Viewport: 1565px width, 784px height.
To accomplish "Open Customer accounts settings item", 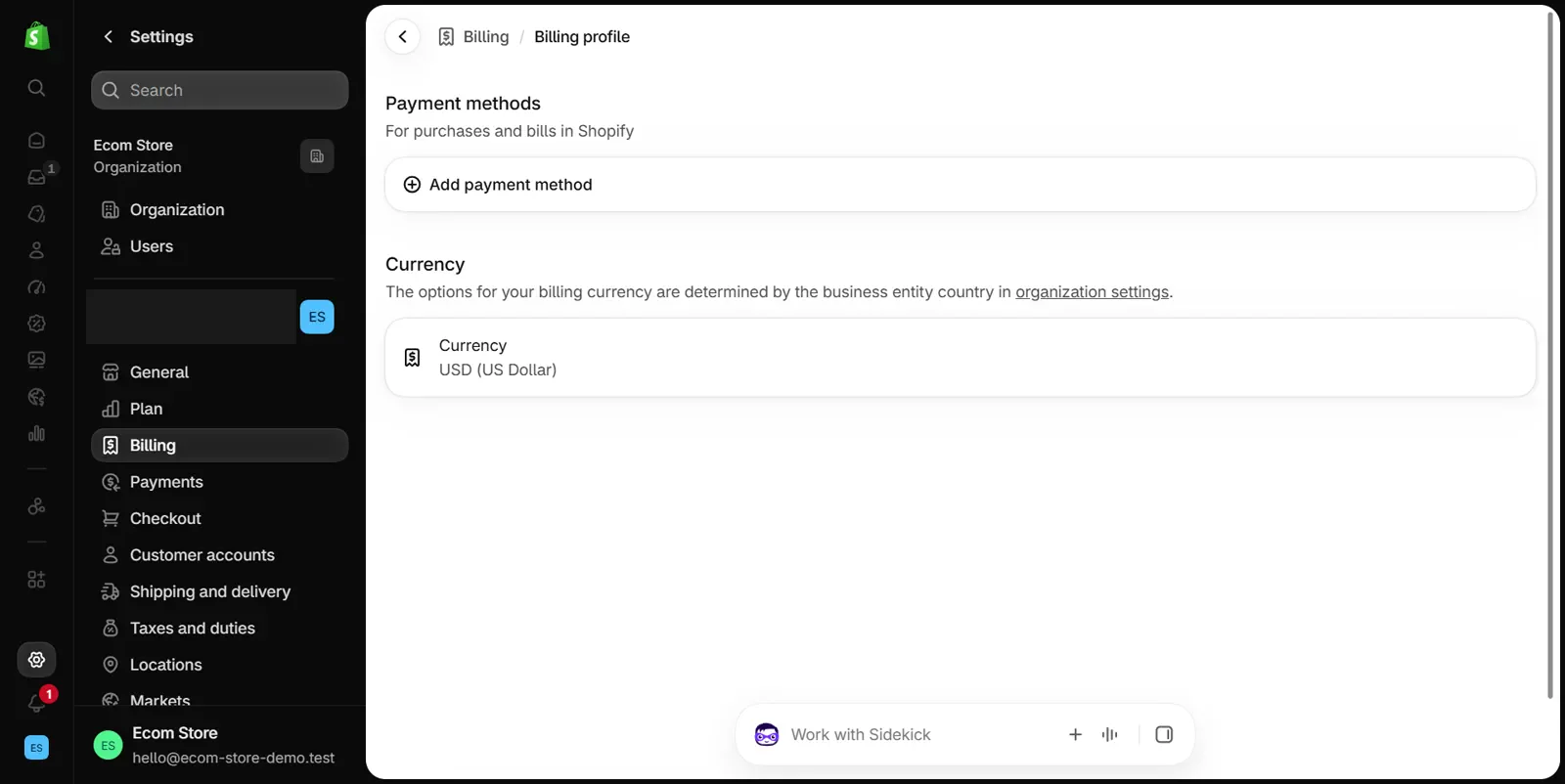I will tap(220, 555).
